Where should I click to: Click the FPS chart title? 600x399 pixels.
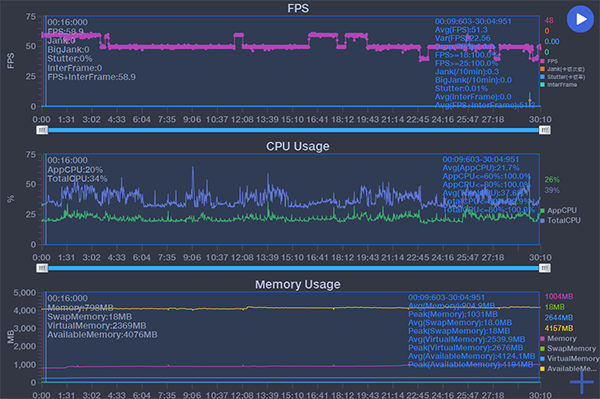tap(298, 8)
